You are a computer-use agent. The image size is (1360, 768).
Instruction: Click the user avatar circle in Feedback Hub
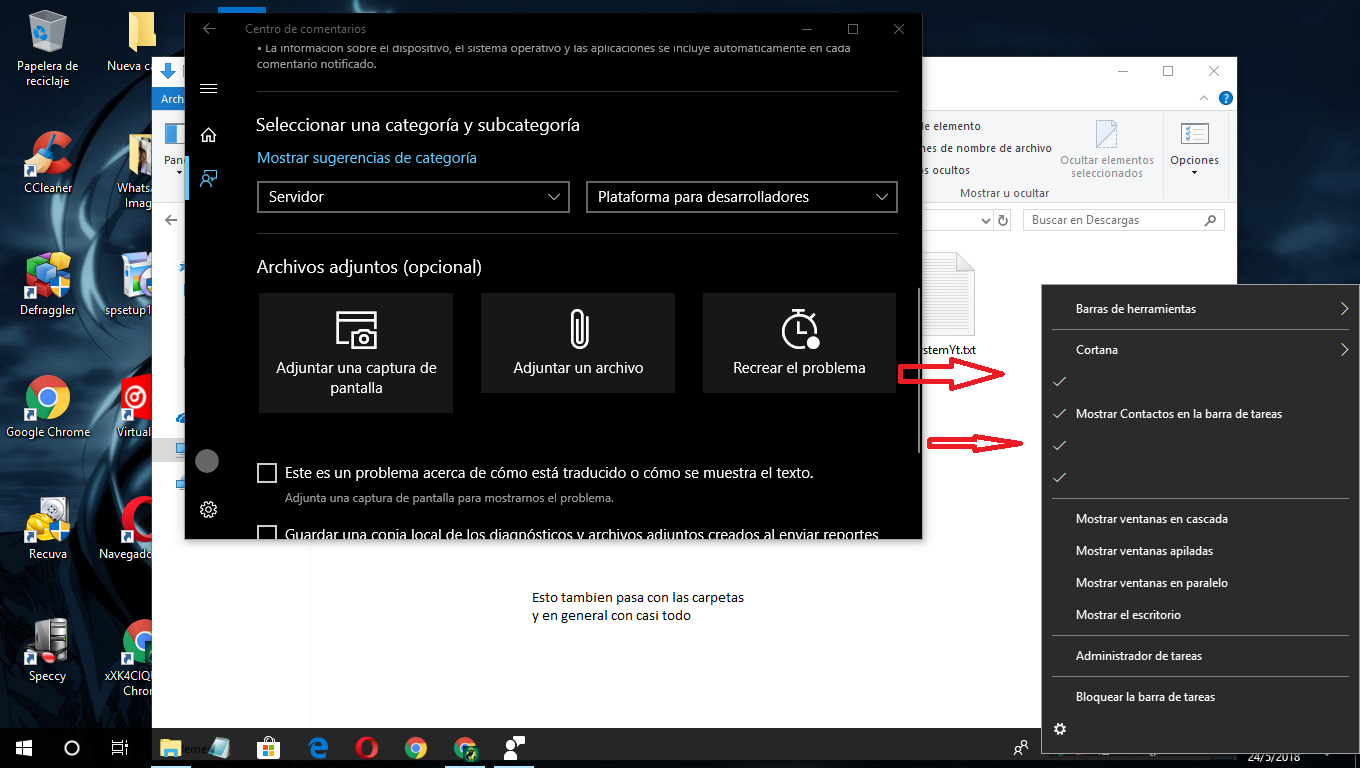point(207,461)
